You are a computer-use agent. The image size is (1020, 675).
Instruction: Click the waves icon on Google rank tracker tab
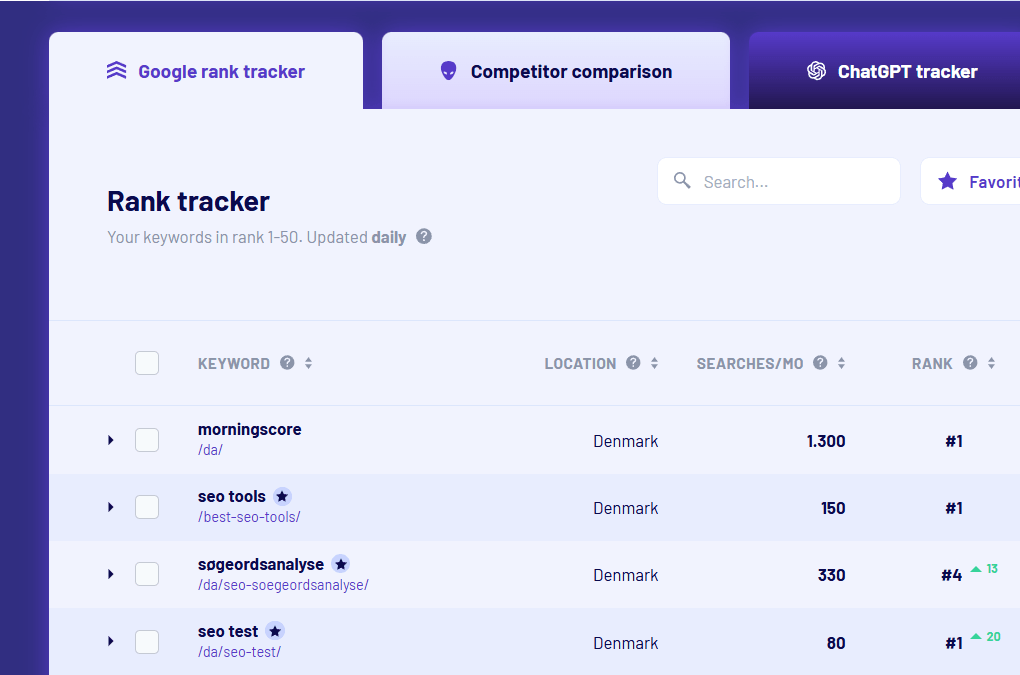point(117,71)
